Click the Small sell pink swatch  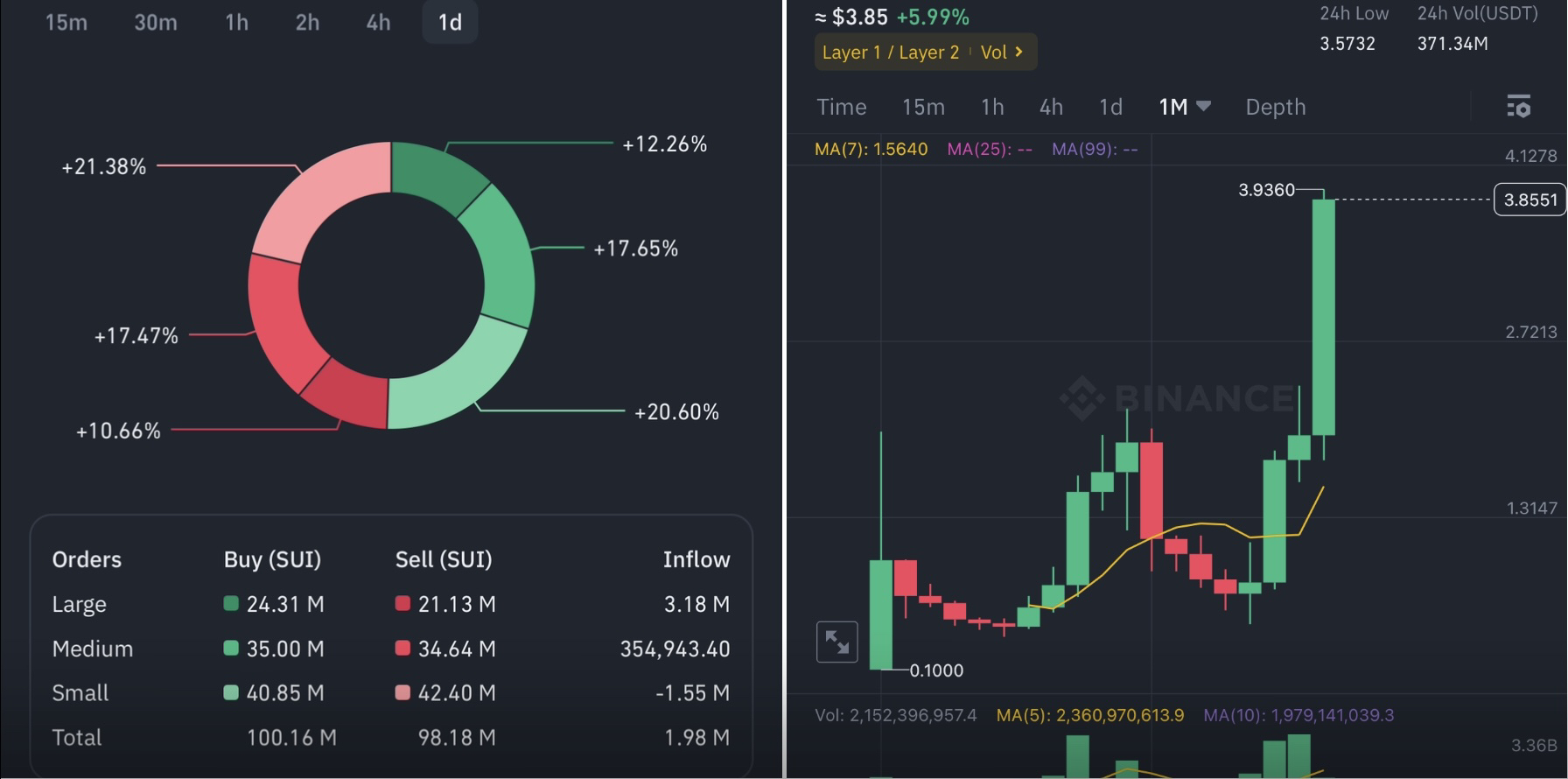(x=402, y=693)
